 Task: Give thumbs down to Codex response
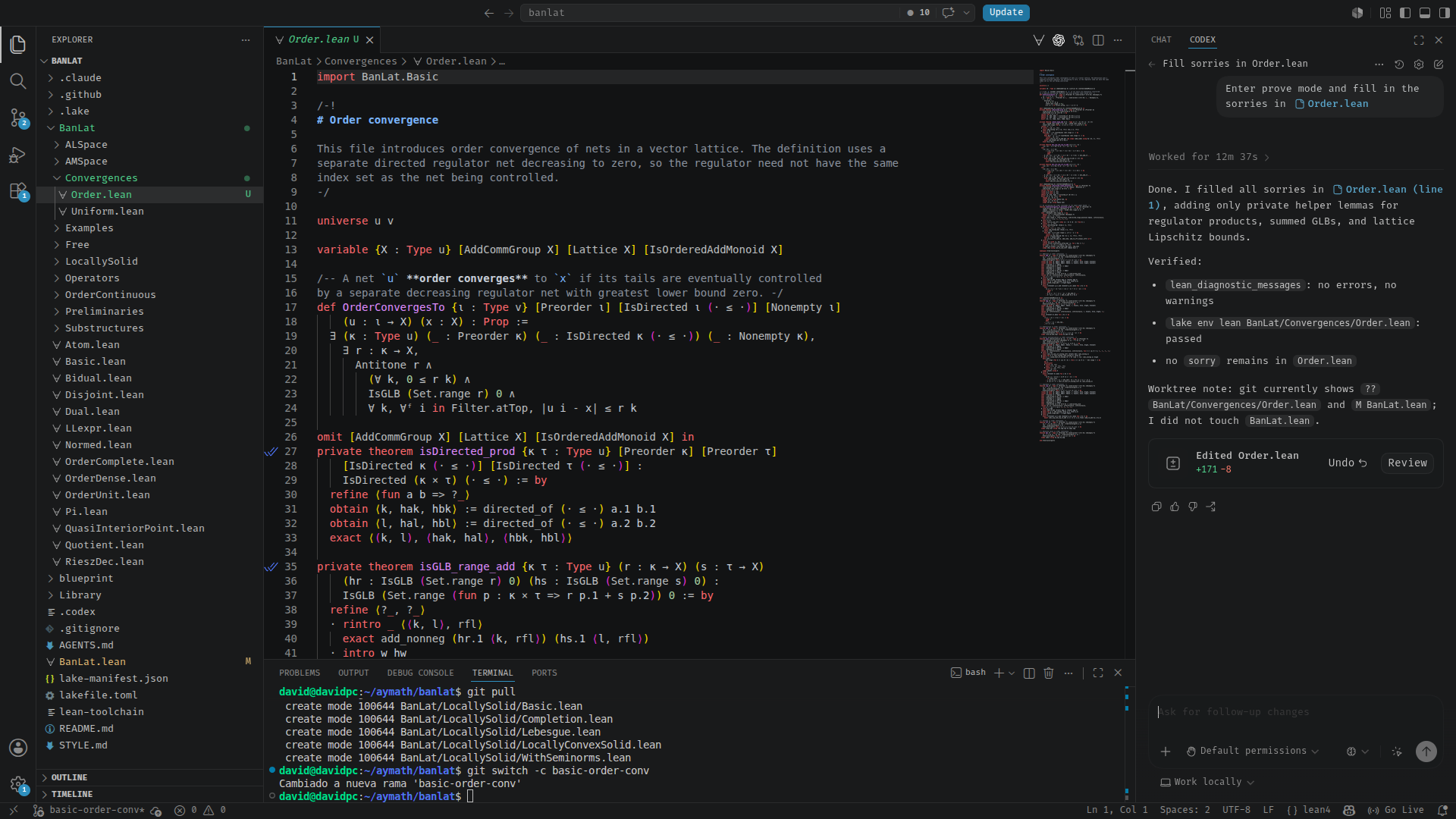point(1193,507)
